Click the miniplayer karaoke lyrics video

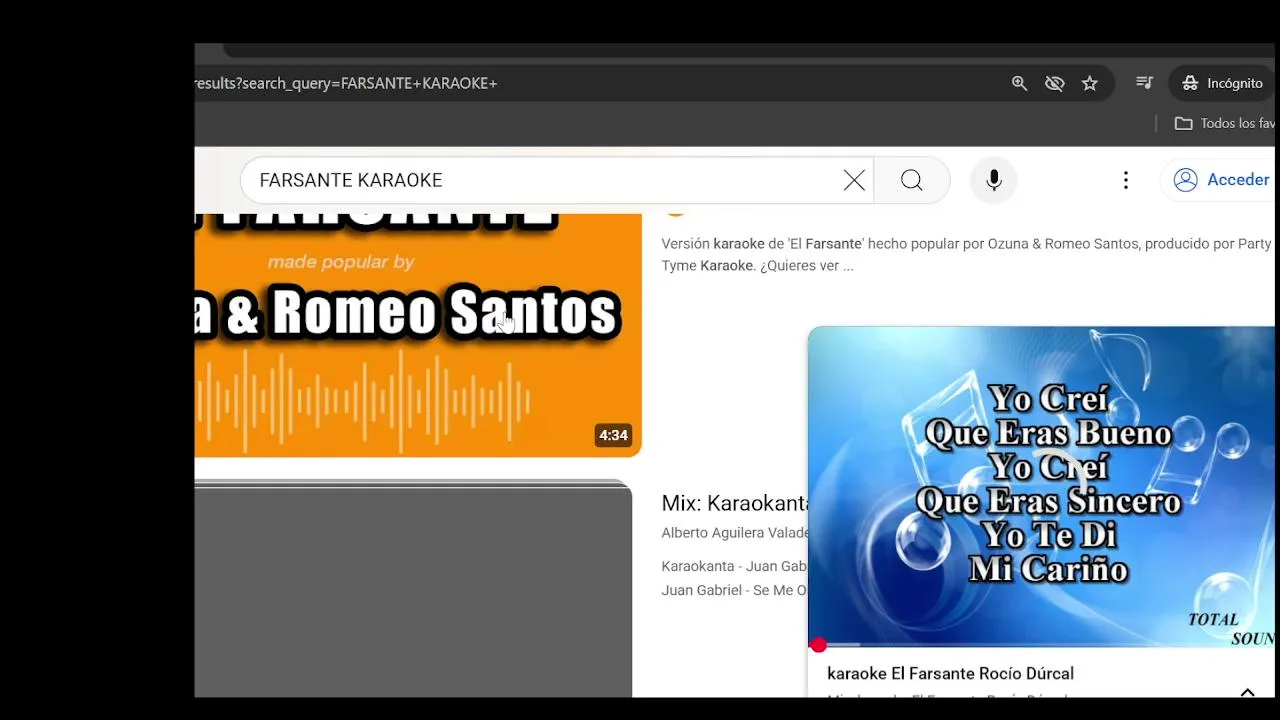[x=1041, y=485]
